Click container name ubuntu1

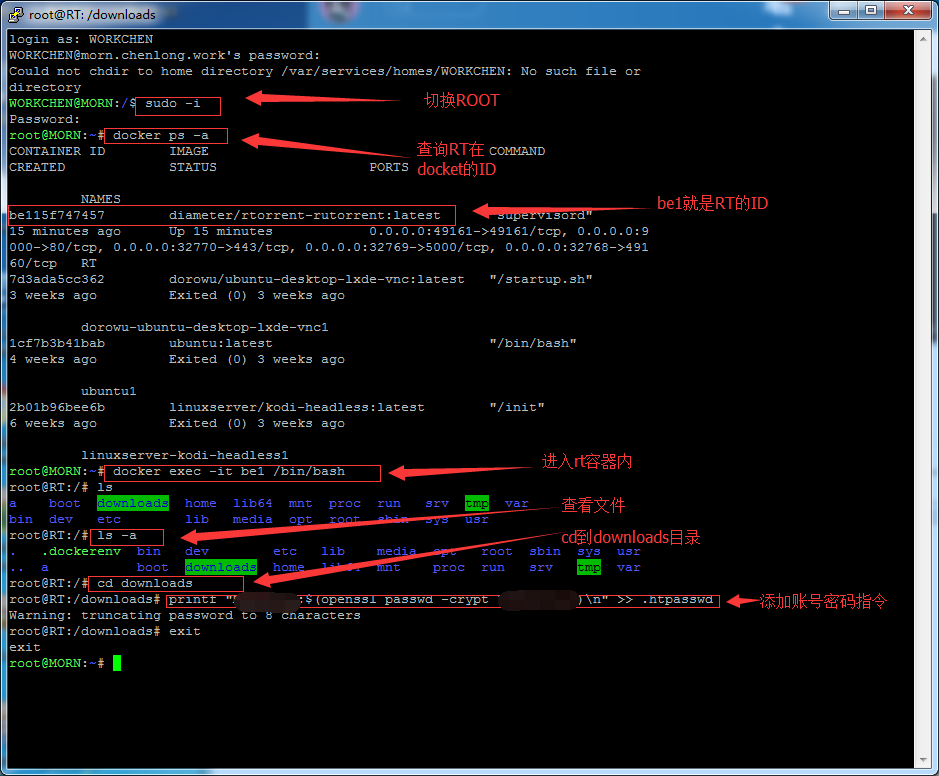108,391
